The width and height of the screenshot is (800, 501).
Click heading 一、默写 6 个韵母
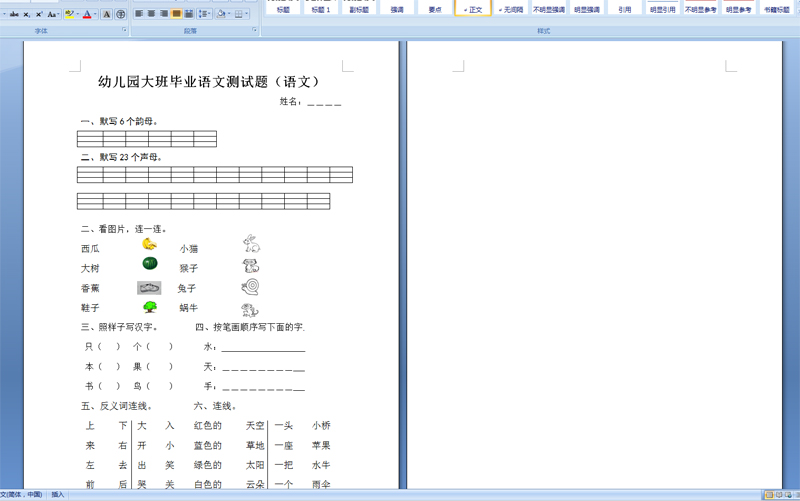pyautogui.click(x=119, y=121)
